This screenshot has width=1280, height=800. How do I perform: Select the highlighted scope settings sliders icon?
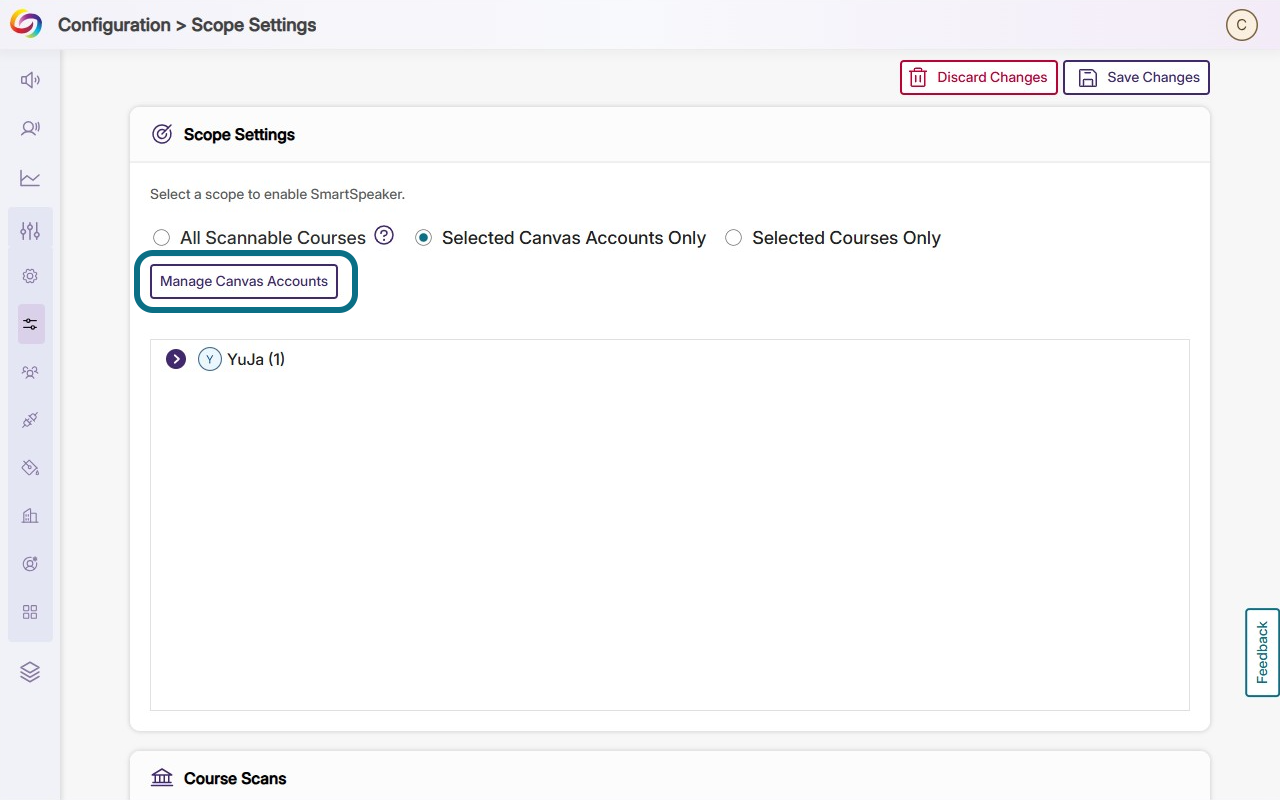click(x=31, y=324)
